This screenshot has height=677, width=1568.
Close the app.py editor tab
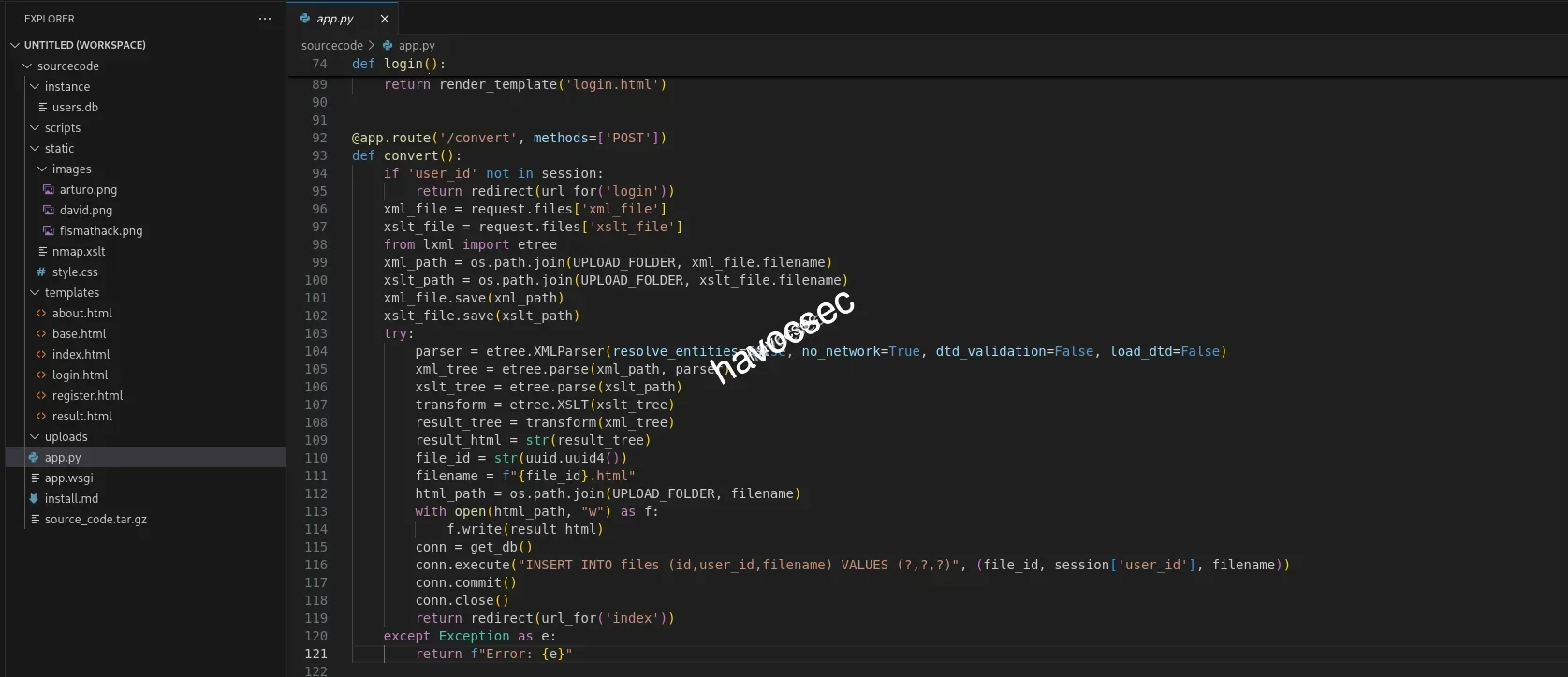coord(384,19)
